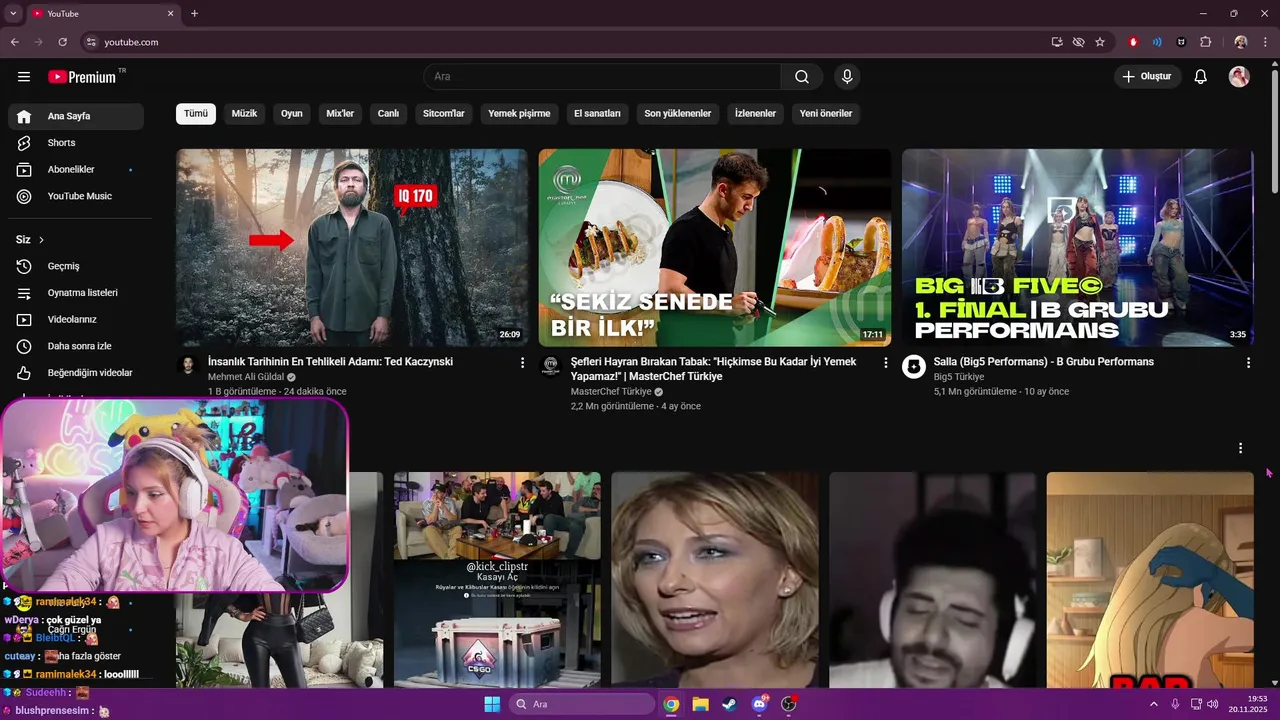This screenshot has height=720, width=1280.
Task: Select the Tümü filter chip
Action: click(196, 114)
